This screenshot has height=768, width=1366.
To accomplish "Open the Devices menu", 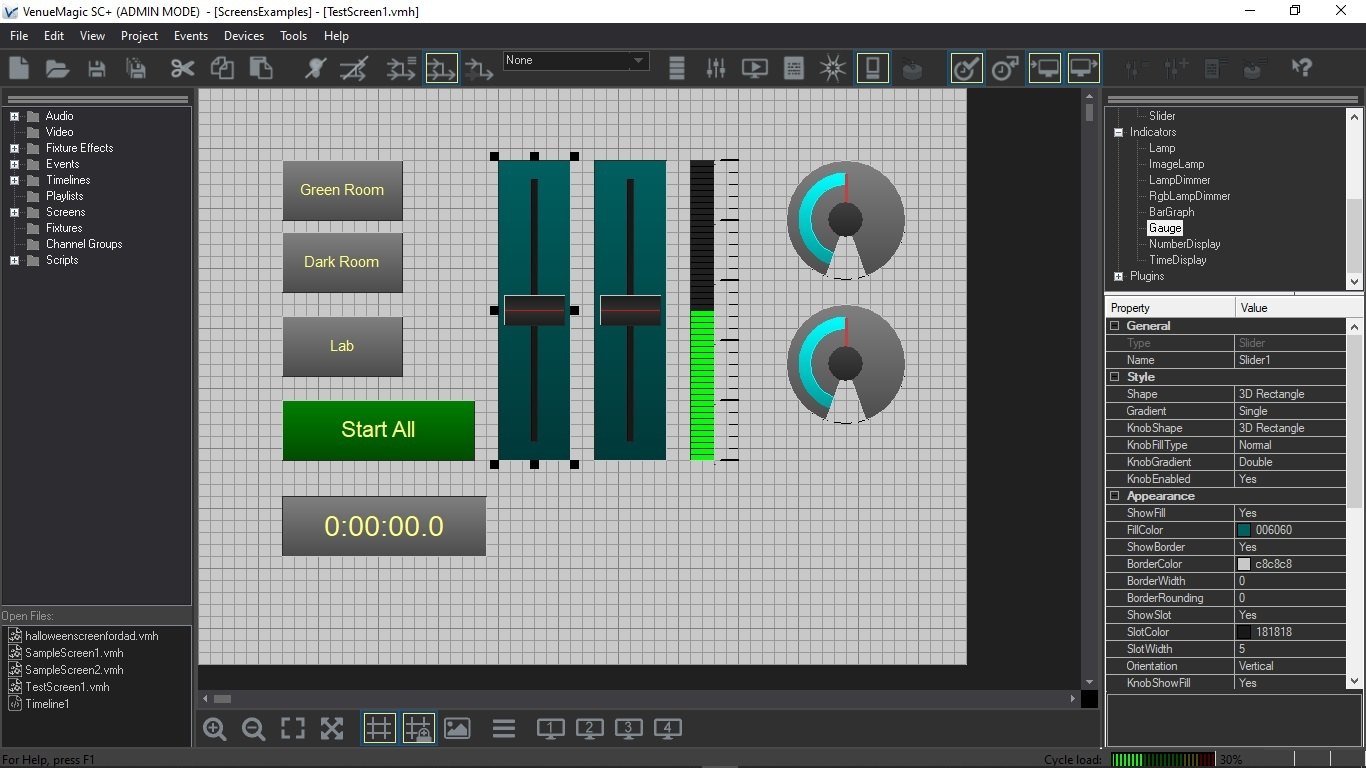I will tap(243, 35).
